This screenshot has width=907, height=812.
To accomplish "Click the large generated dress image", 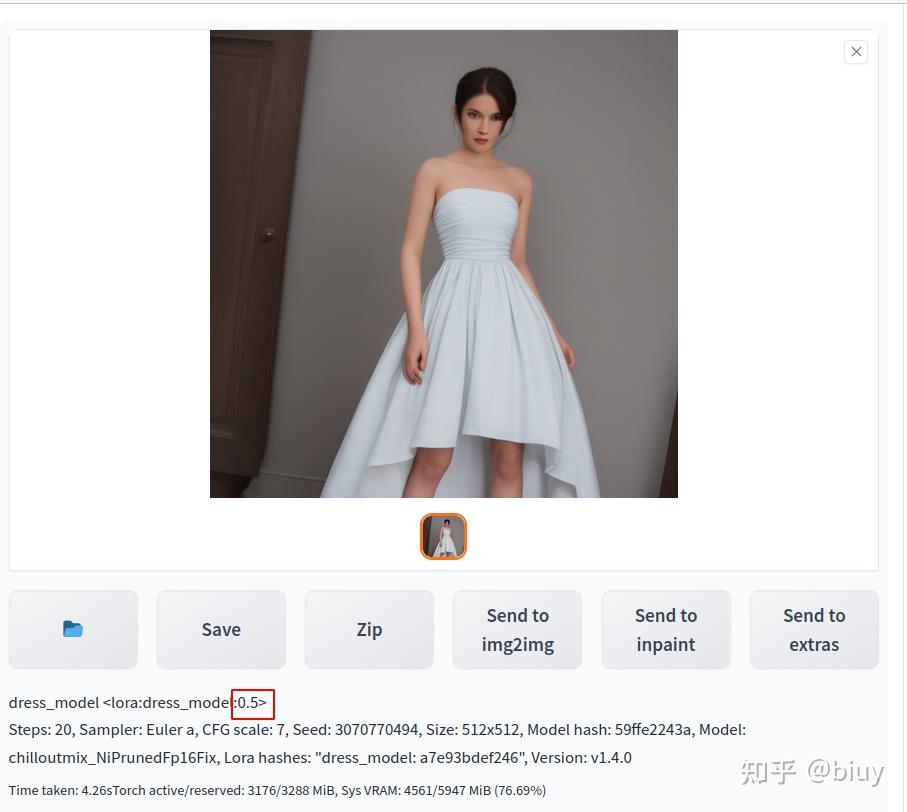I will click(444, 264).
